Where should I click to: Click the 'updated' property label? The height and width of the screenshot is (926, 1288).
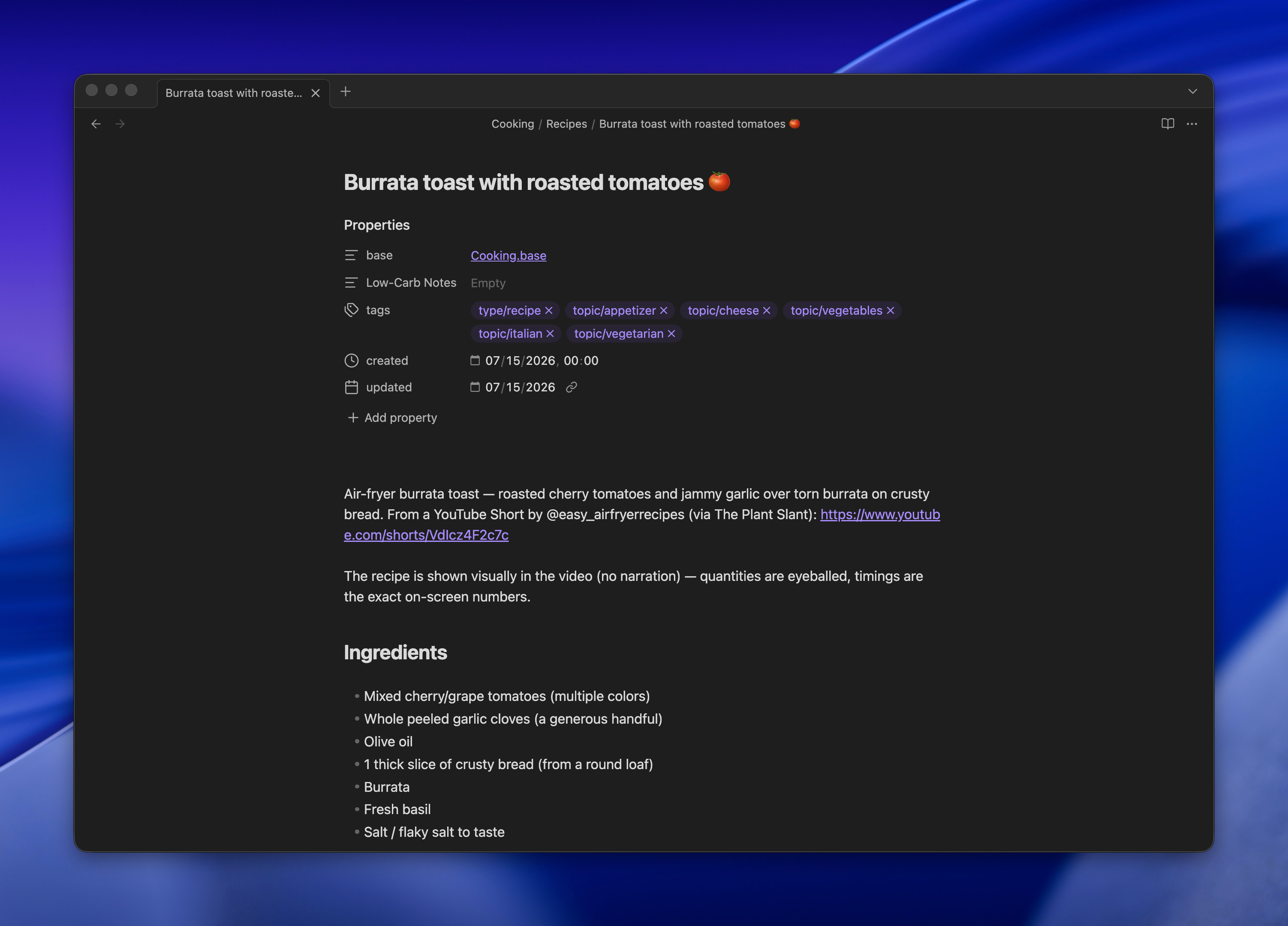pyautogui.click(x=388, y=387)
